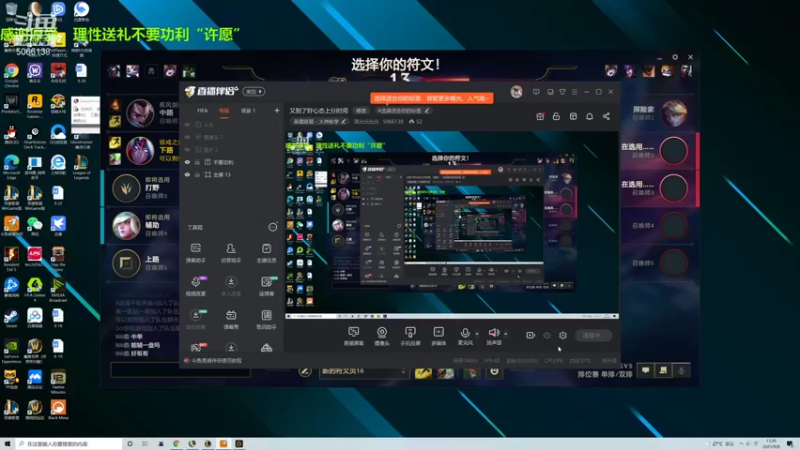The image size is (800, 450).
Task: Open the type pill beside the 直播伴侣 logo
Action: 254,91
